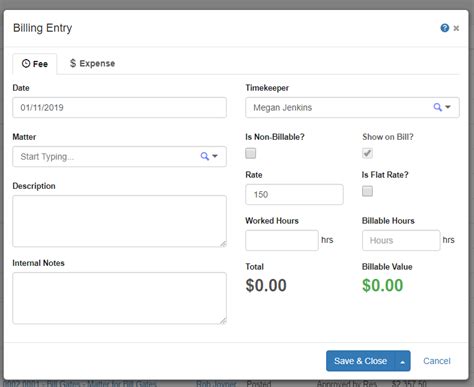This screenshot has width=474, height=387.
Task: Switch to the Fee tab
Action: click(x=35, y=64)
